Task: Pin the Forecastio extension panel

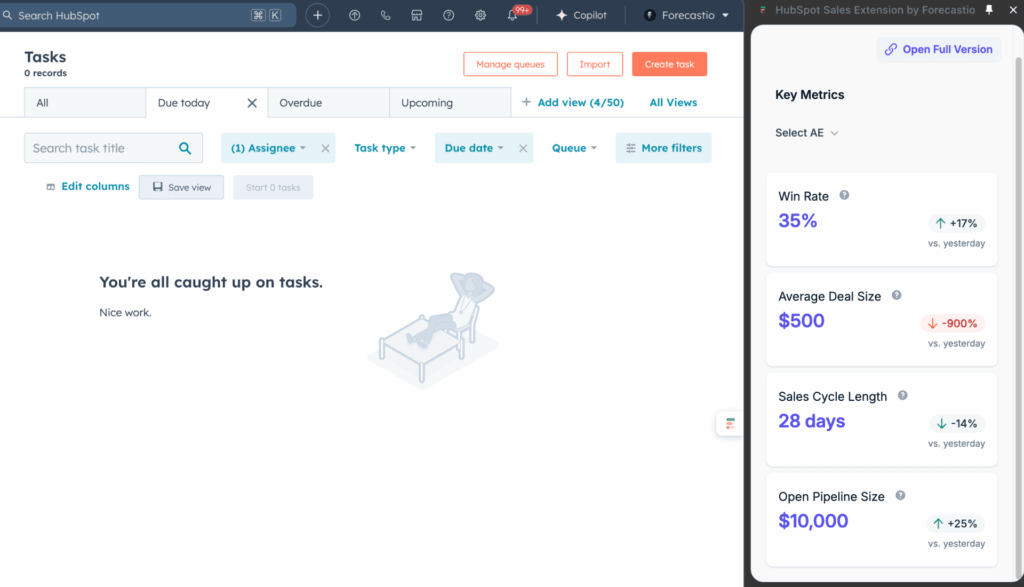Action: tap(989, 10)
